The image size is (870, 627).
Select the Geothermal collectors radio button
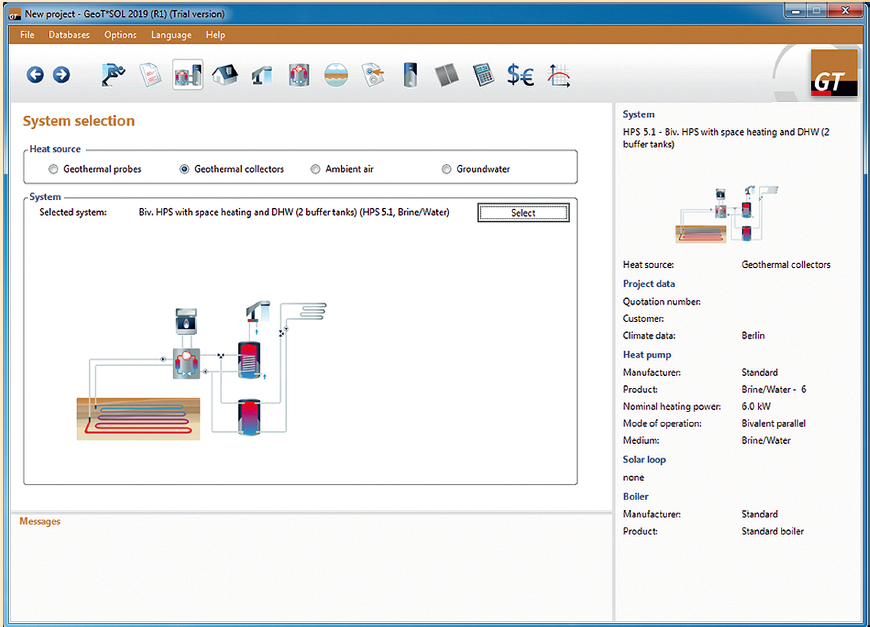[x=185, y=170]
